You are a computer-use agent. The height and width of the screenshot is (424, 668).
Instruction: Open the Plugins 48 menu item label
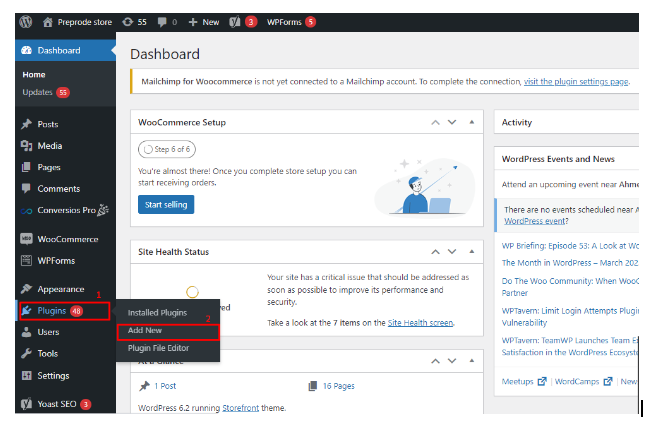[52, 311]
